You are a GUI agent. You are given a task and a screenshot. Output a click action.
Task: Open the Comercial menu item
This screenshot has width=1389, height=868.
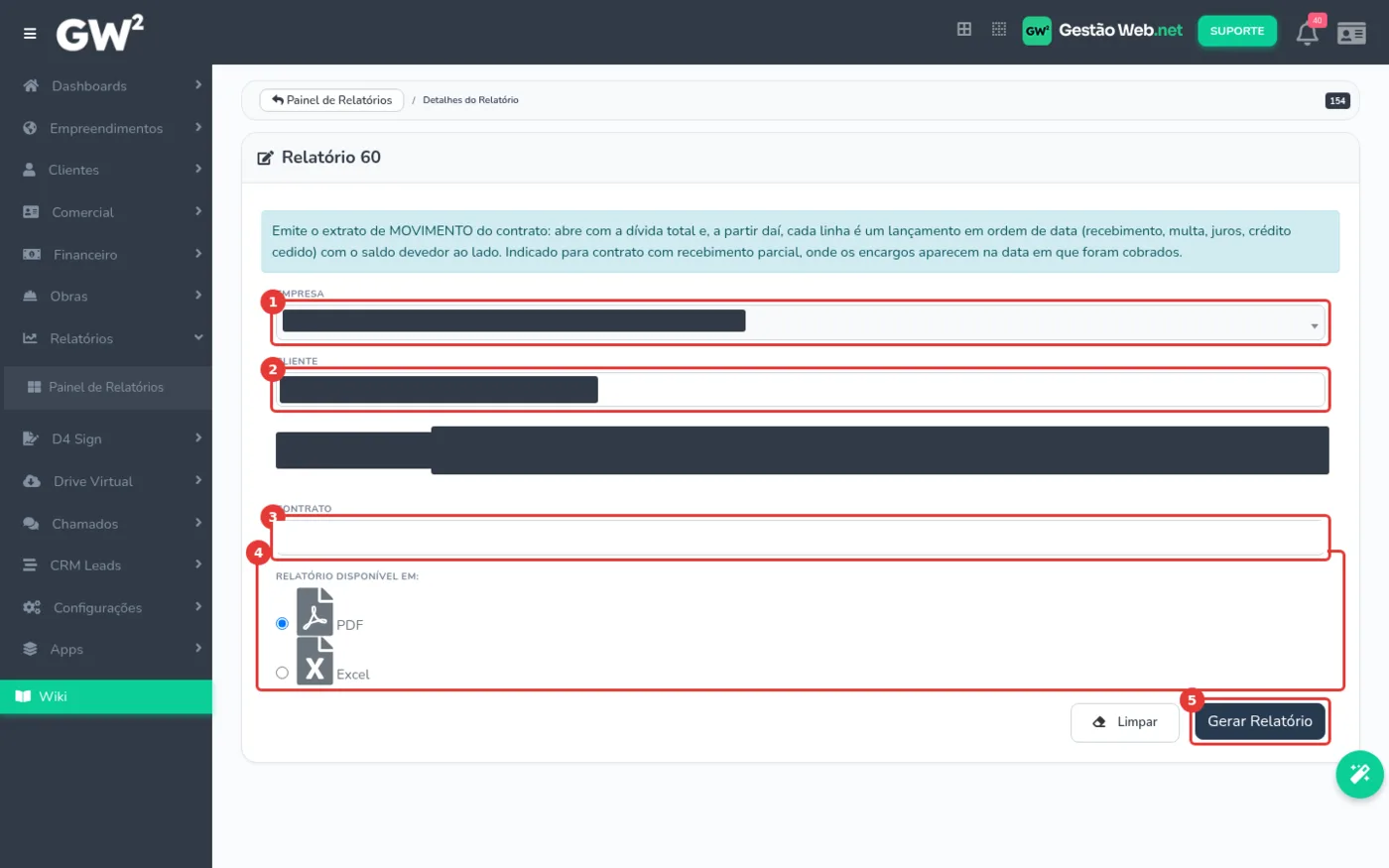coord(106,212)
